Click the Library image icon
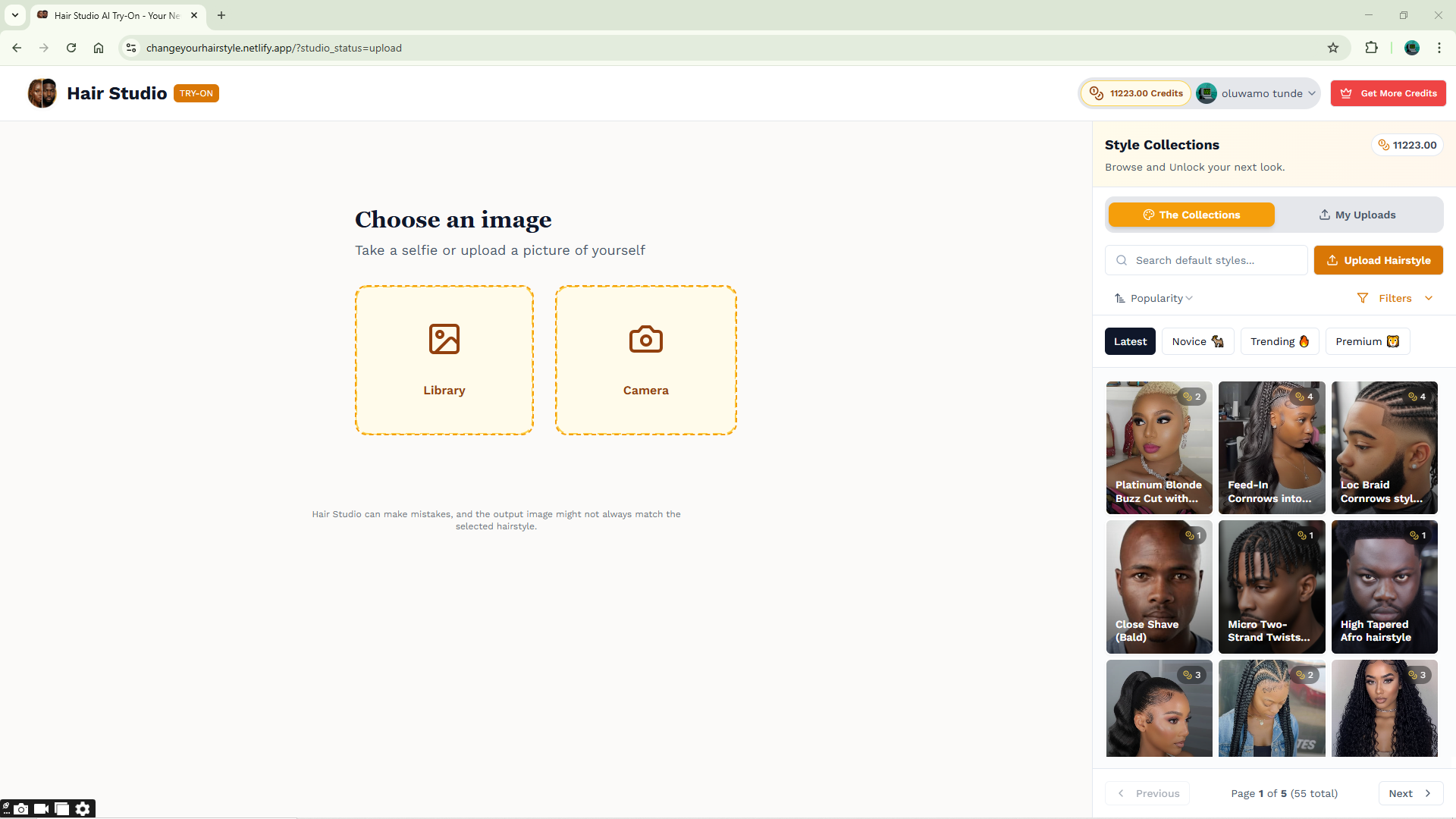1456x819 pixels. [444, 339]
